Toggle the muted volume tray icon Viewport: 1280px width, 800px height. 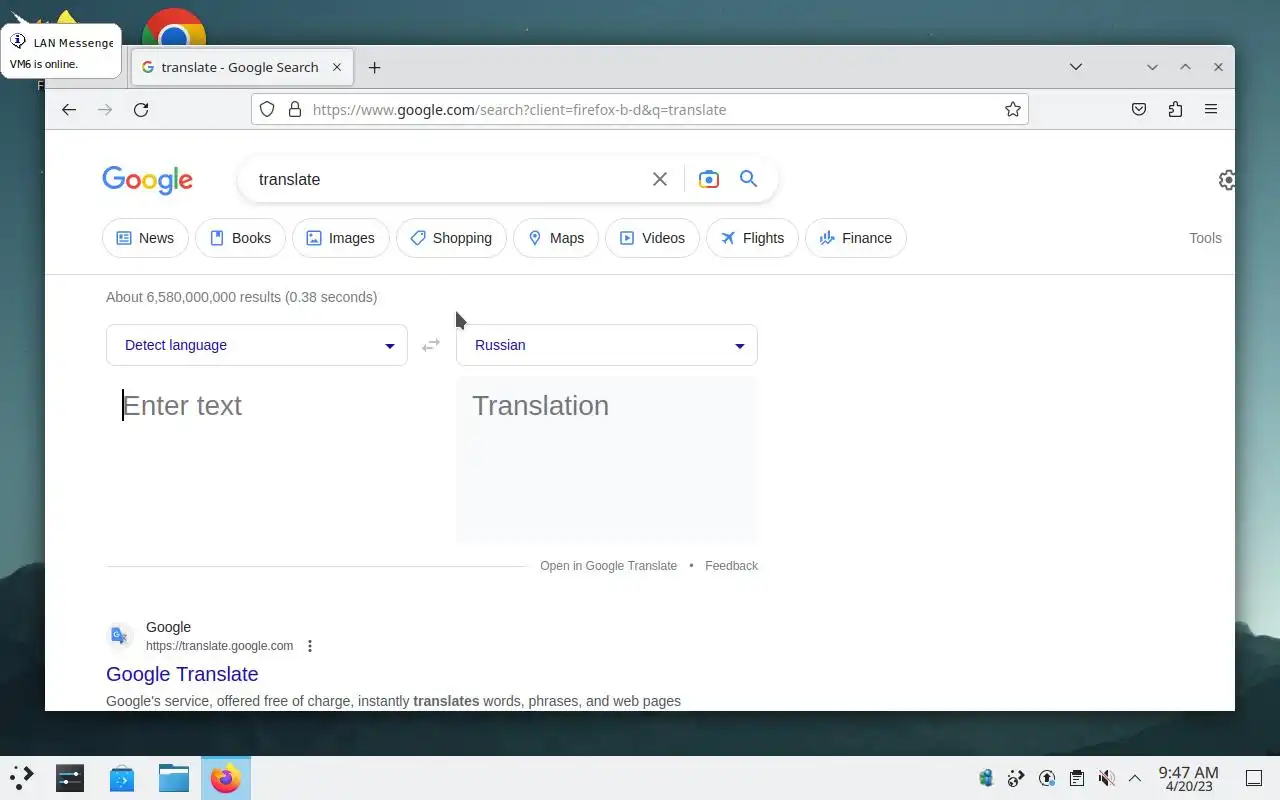(1106, 778)
